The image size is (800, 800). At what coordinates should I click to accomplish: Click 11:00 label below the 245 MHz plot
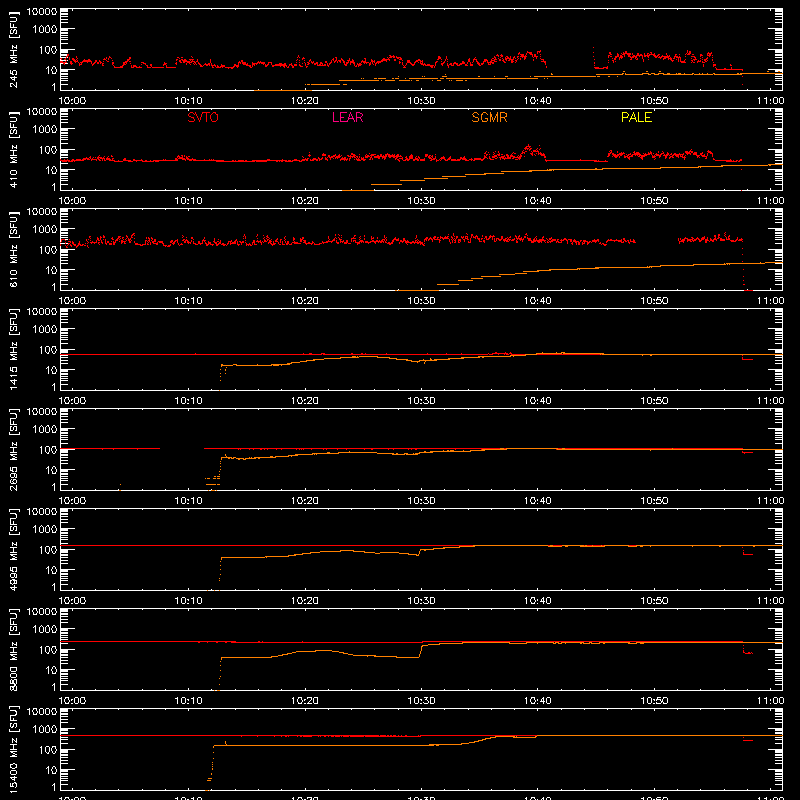(x=770, y=101)
